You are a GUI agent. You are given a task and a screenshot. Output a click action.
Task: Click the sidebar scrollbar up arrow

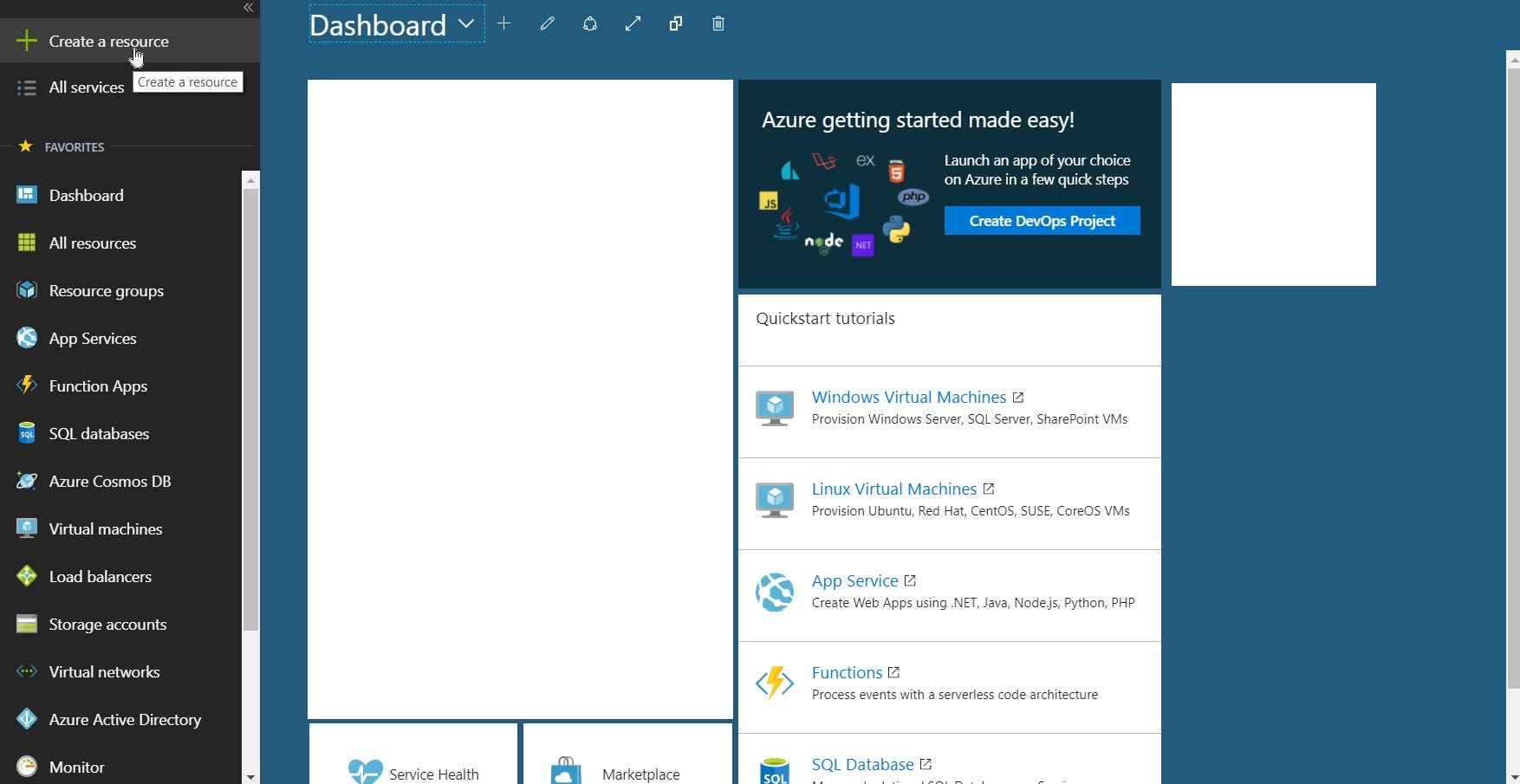click(x=250, y=180)
